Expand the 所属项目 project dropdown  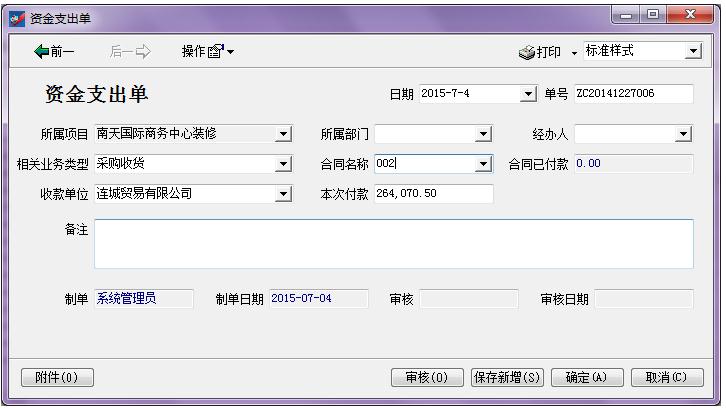283,134
